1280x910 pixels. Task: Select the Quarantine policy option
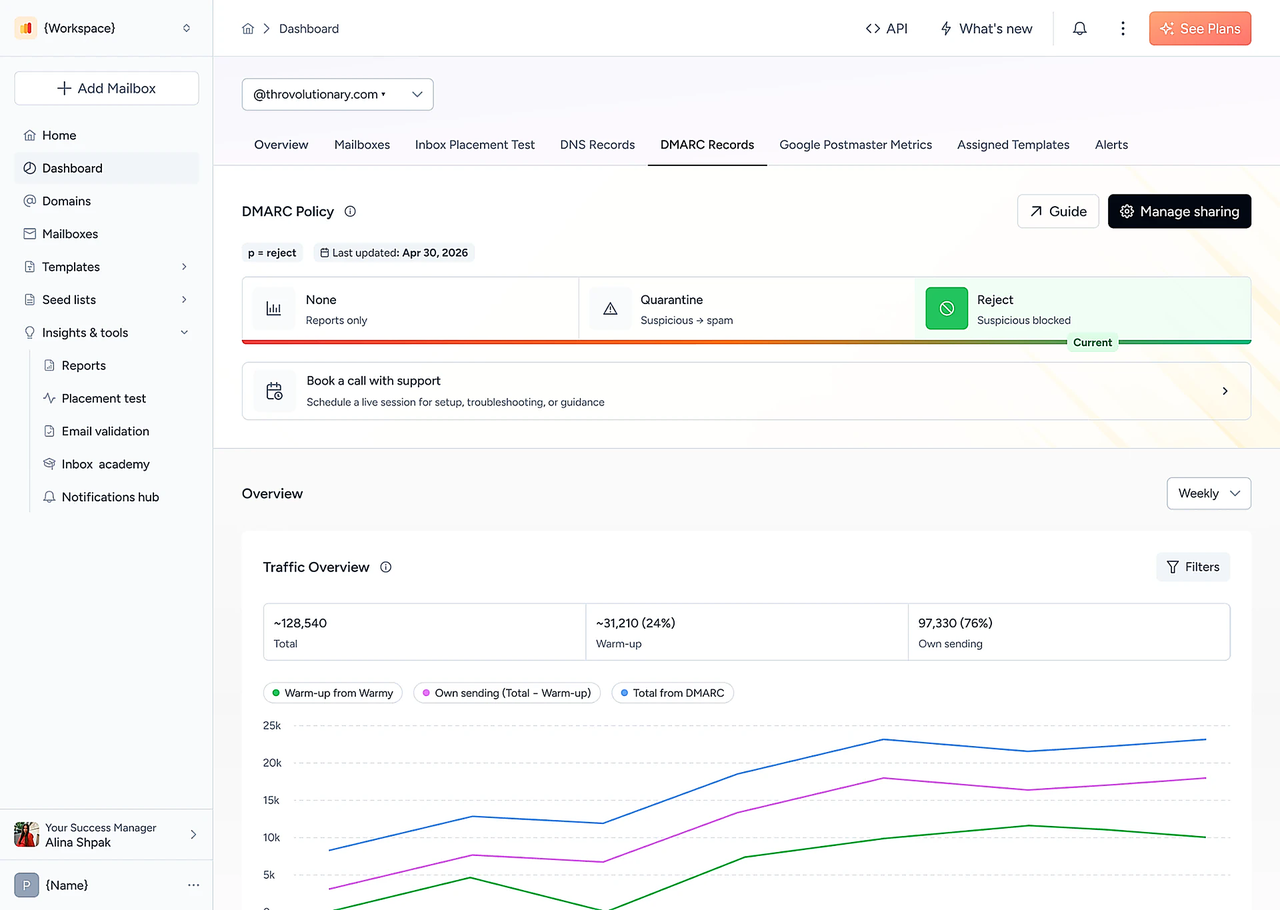[747, 309]
